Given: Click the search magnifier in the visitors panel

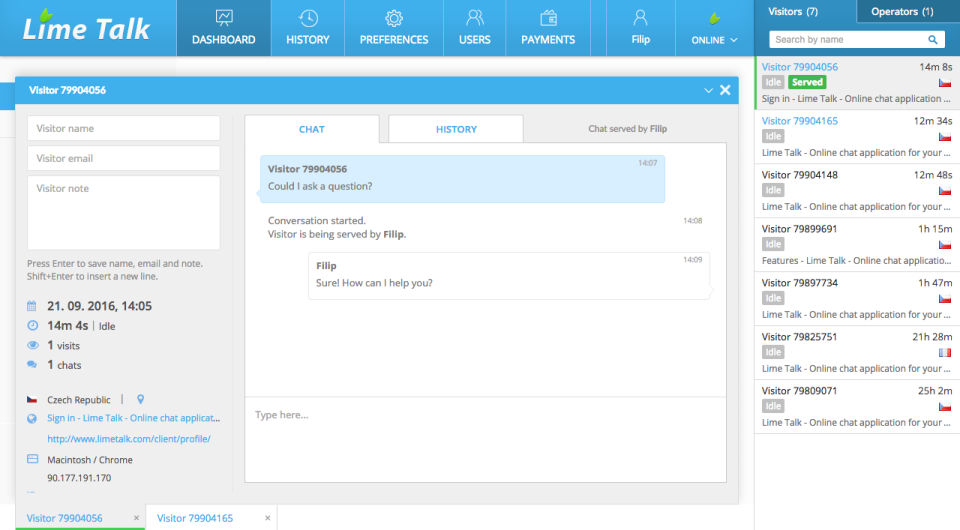Looking at the screenshot, I should [932, 40].
